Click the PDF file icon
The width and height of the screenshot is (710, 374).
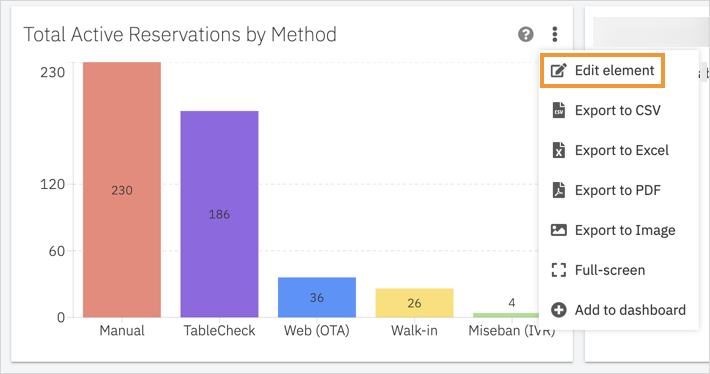point(559,190)
